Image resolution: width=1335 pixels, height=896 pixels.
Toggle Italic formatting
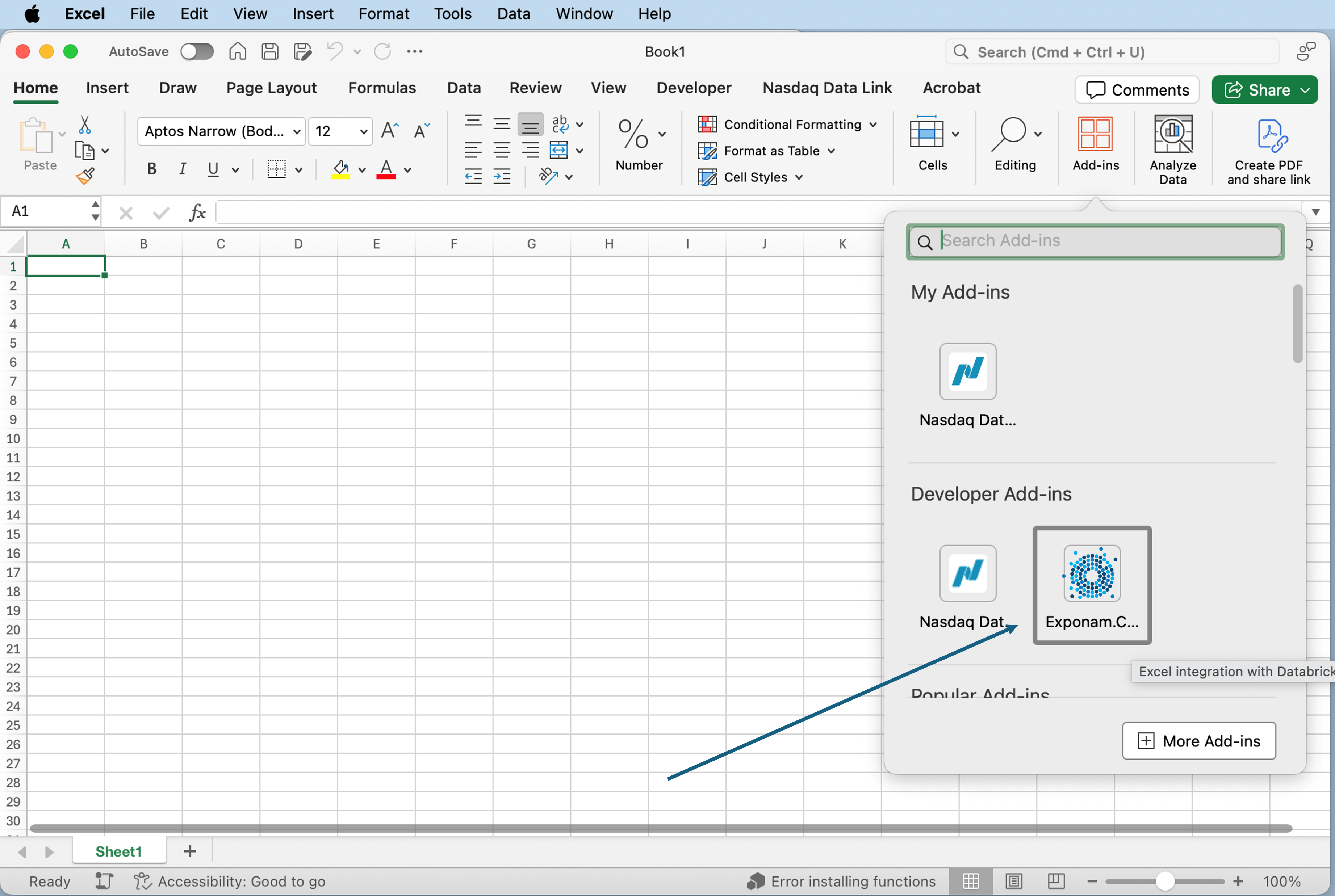pos(183,169)
